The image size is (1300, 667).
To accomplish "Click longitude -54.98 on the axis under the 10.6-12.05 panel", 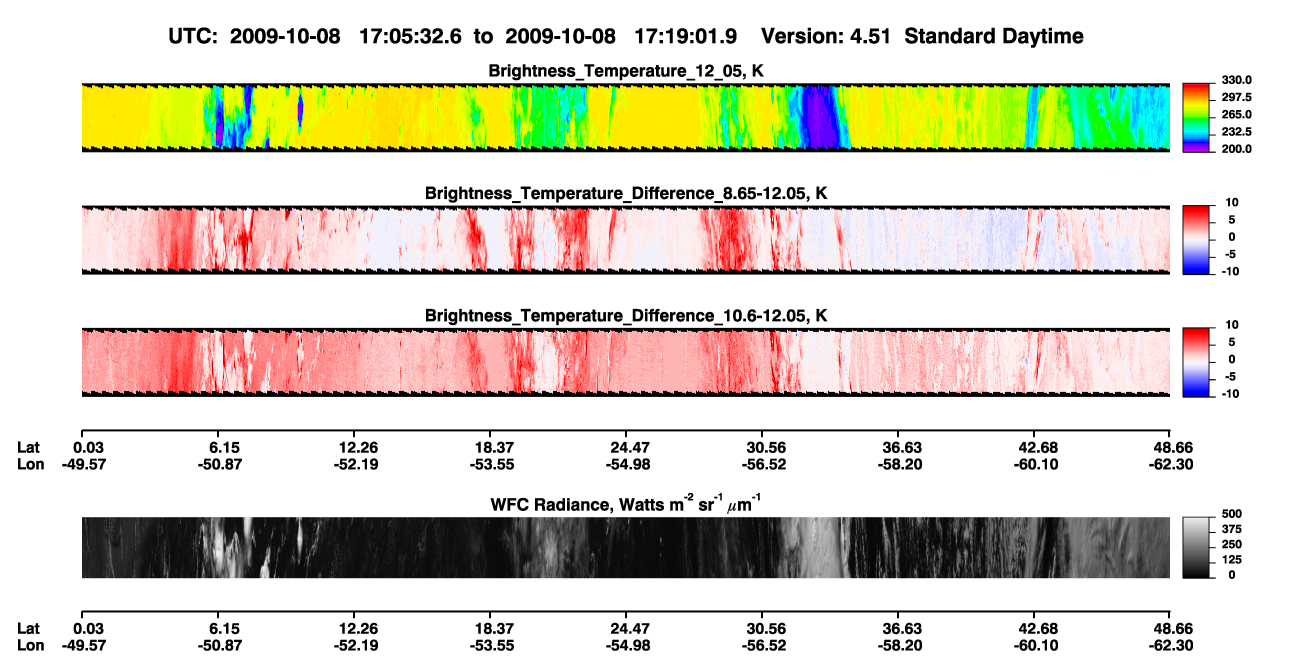I will tap(625, 463).
